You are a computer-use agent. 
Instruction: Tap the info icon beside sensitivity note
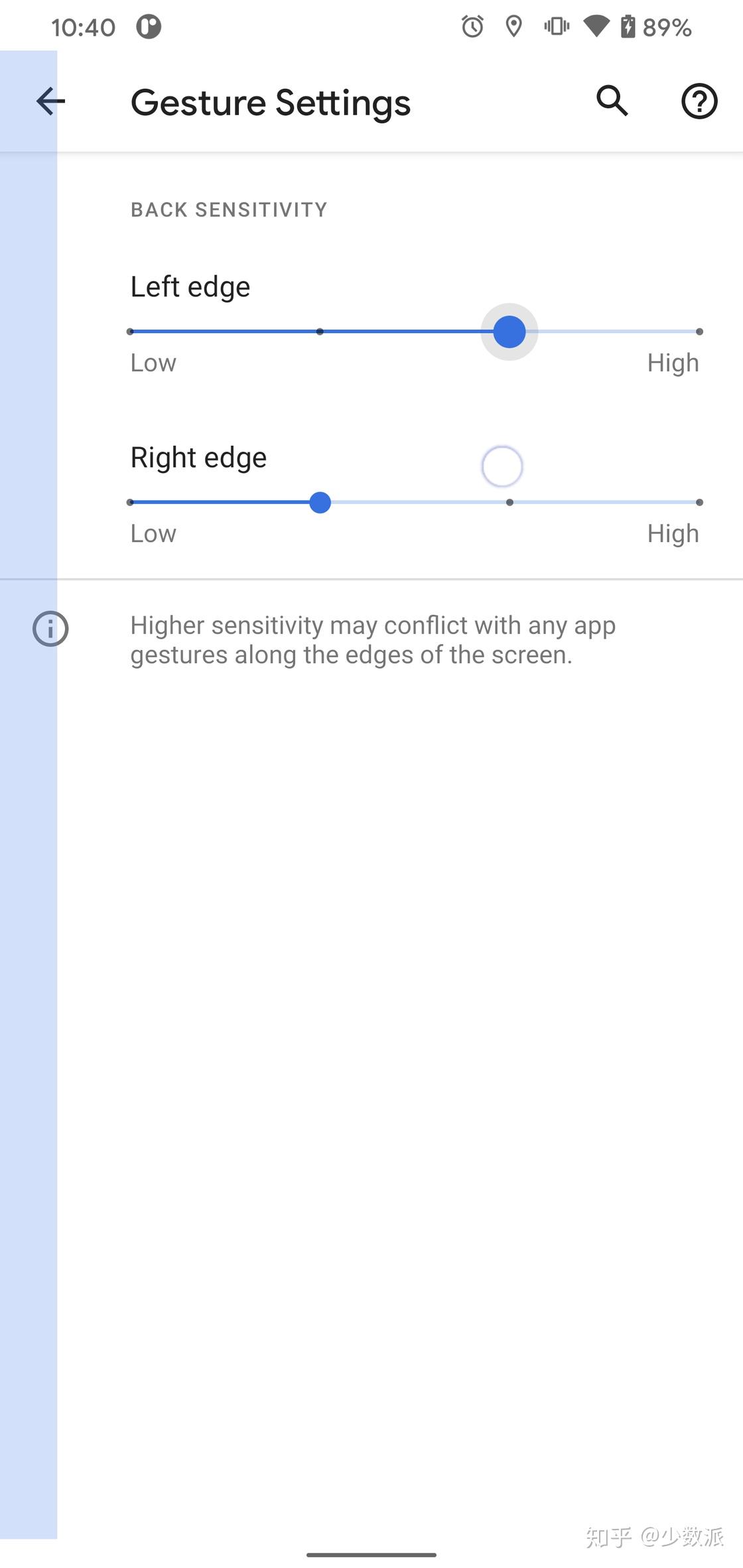(50, 628)
